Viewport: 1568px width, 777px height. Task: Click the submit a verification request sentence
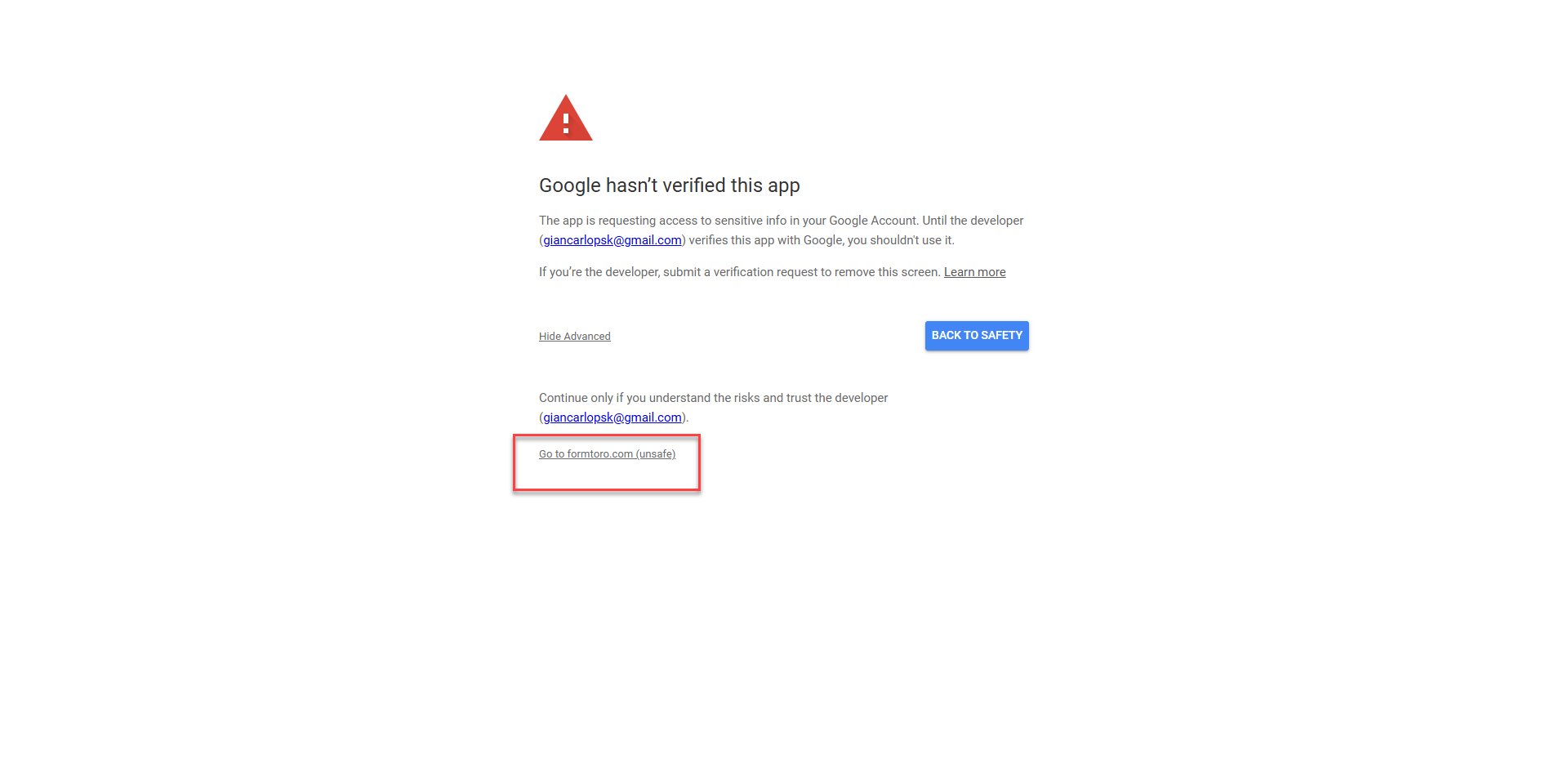[x=740, y=272]
